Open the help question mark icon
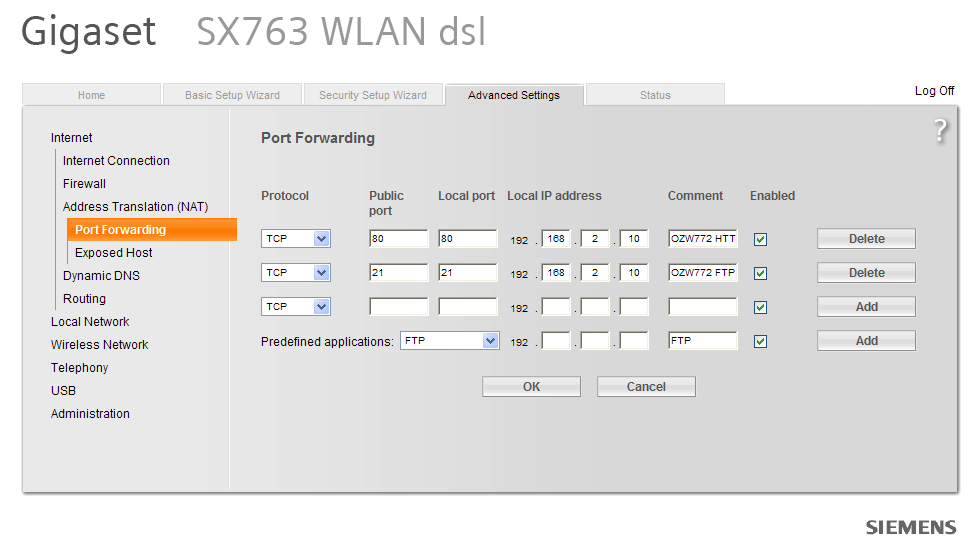The width and height of the screenshot is (974, 546). click(940, 131)
